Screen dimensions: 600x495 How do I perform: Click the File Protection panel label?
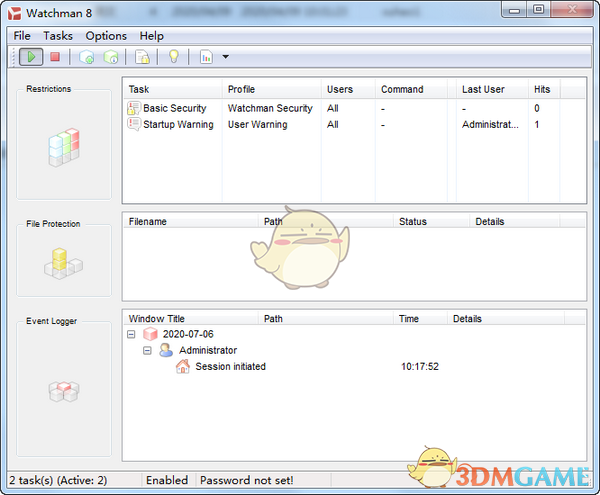point(53,224)
